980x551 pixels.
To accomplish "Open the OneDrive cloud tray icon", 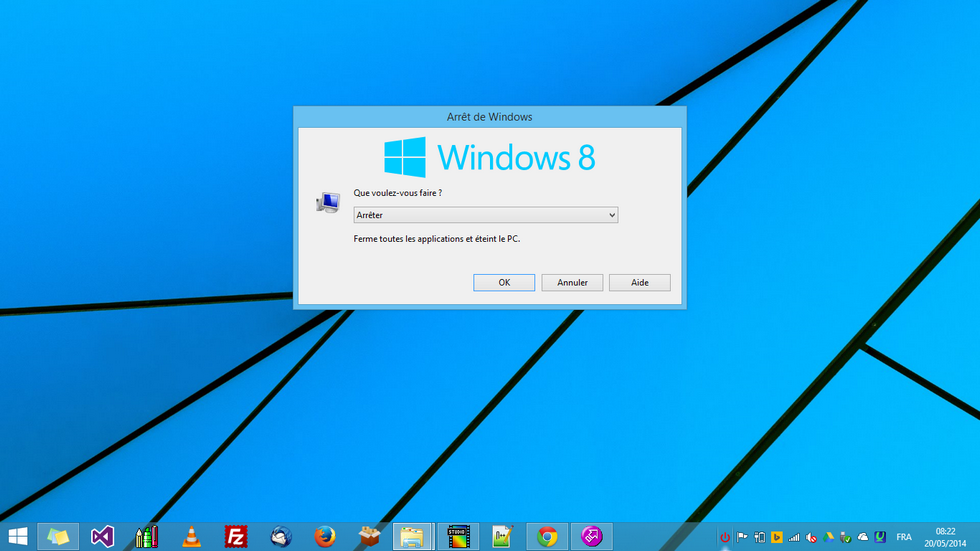I will [863, 537].
